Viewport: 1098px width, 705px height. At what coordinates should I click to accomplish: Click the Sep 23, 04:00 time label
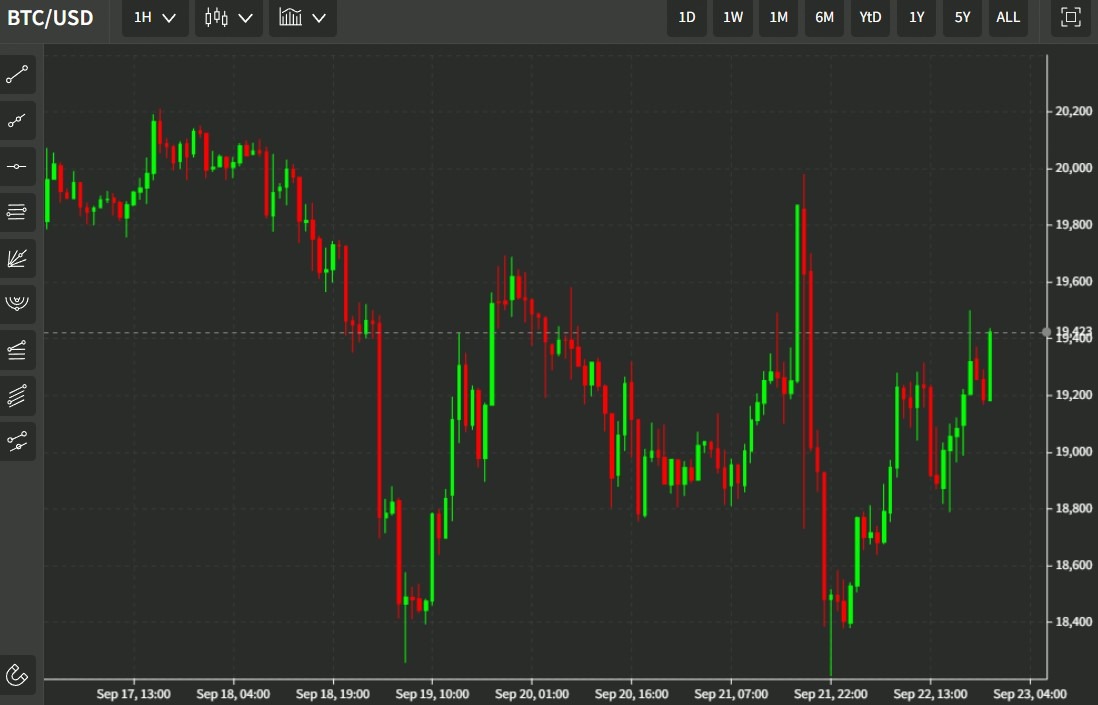coord(1030,694)
